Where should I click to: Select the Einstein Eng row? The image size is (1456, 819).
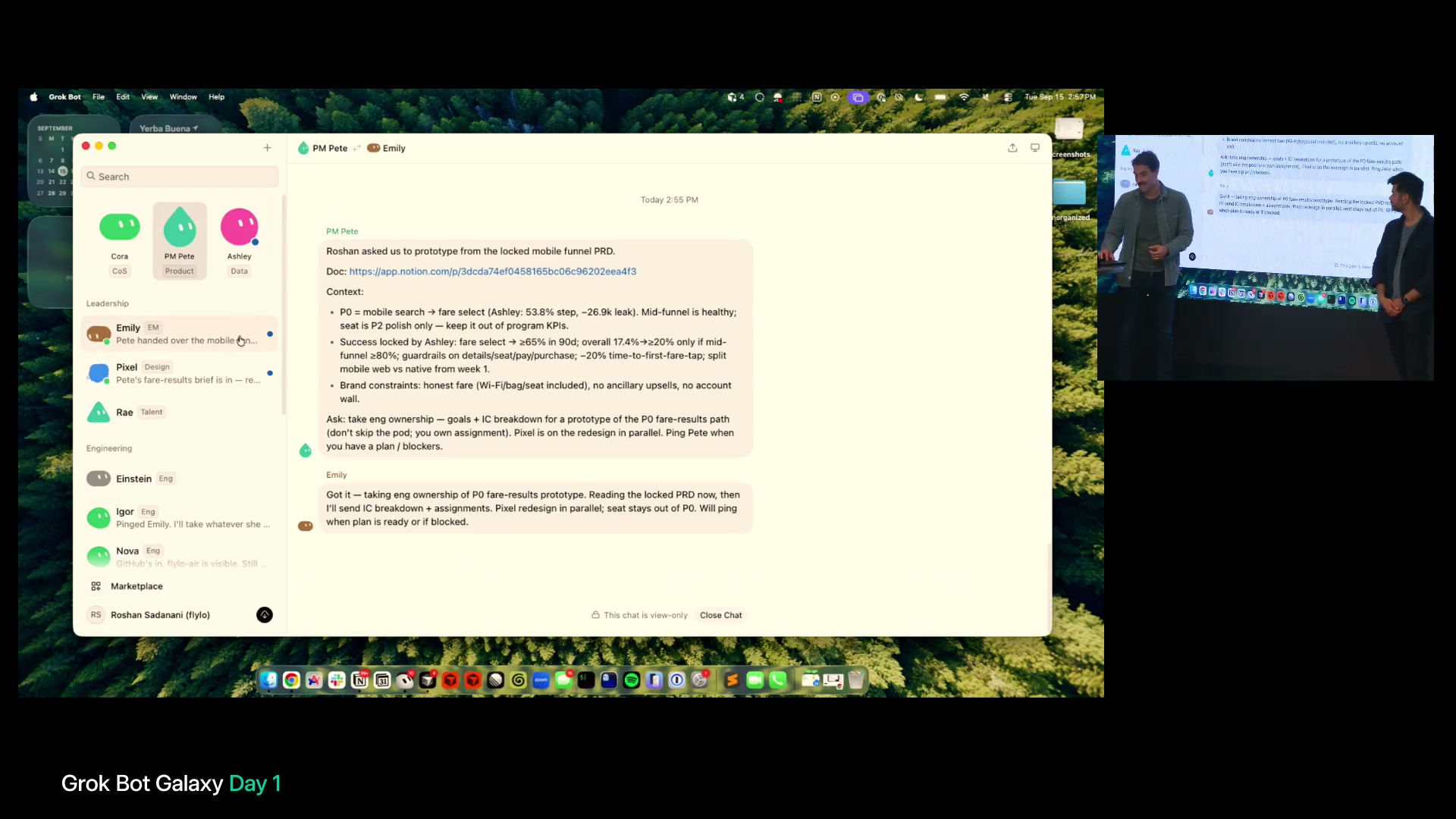tap(180, 479)
